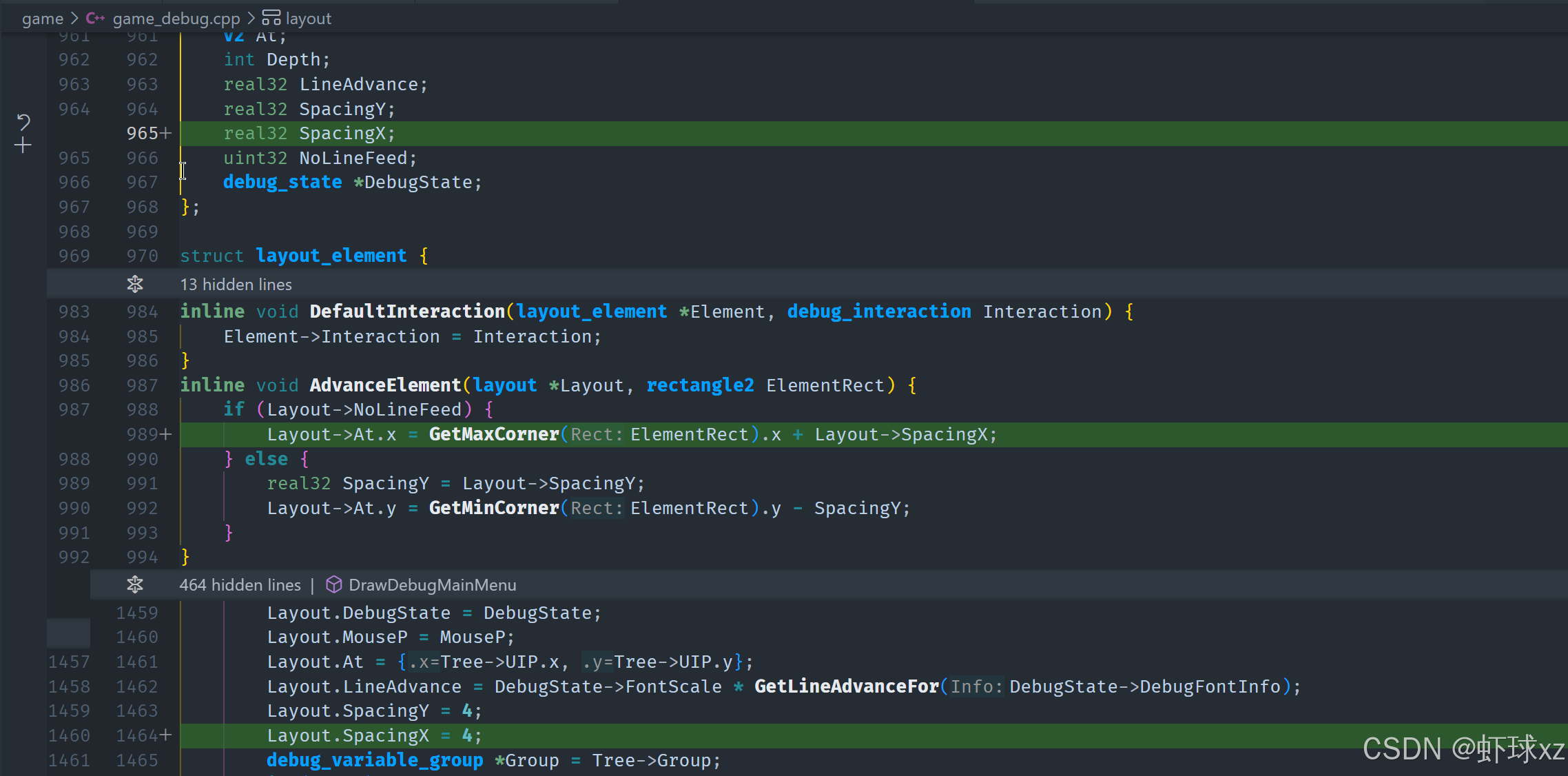Click unfold icon beside 13 hidden lines
The image size is (1568, 776).
tap(135, 284)
